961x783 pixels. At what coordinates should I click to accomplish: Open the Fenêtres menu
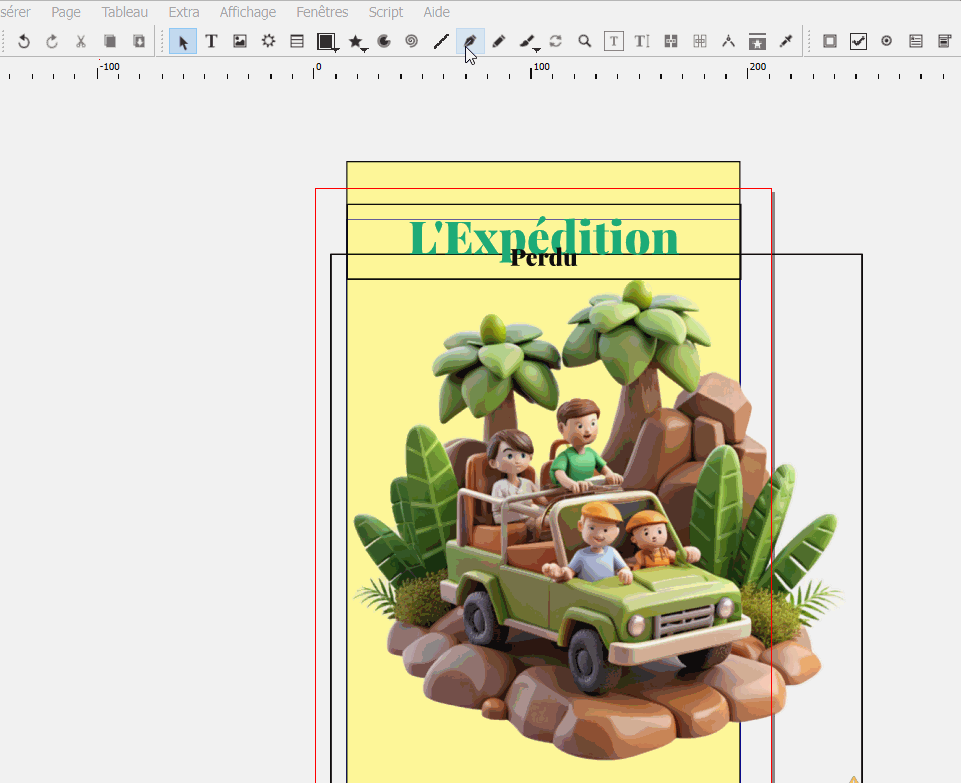(x=322, y=12)
